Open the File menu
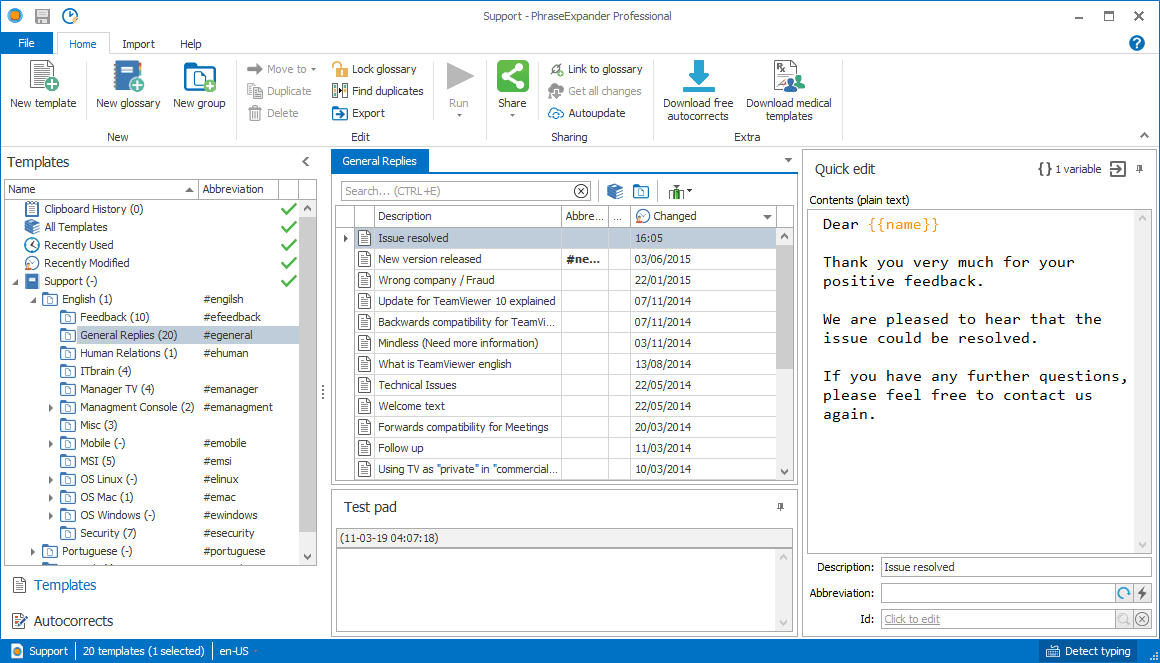This screenshot has width=1160, height=663. click(x=27, y=43)
